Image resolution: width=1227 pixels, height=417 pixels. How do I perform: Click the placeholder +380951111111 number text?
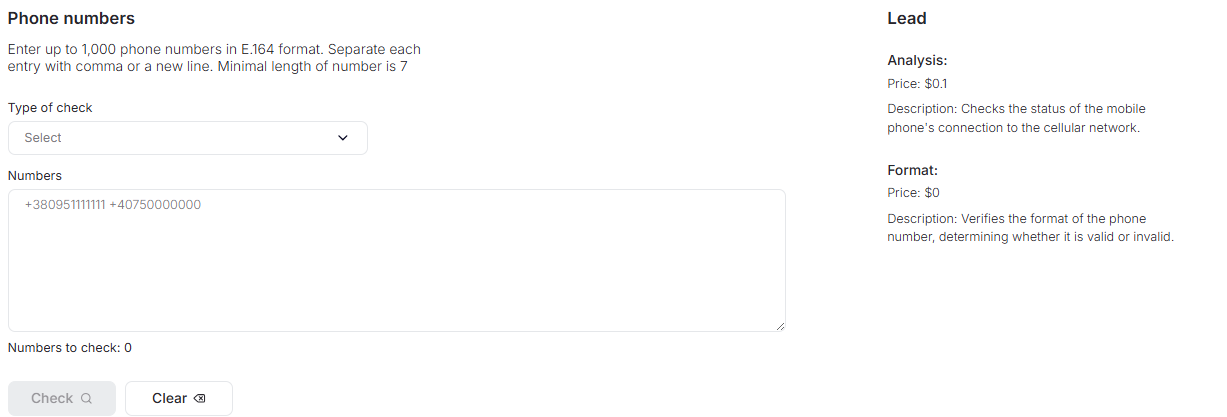(x=65, y=205)
